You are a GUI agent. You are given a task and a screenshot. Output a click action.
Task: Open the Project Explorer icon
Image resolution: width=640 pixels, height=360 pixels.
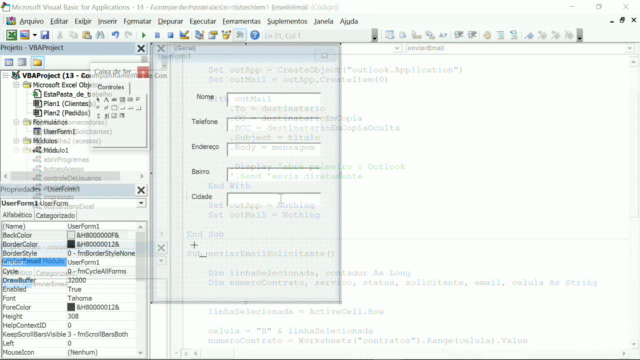tap(199, 35)
